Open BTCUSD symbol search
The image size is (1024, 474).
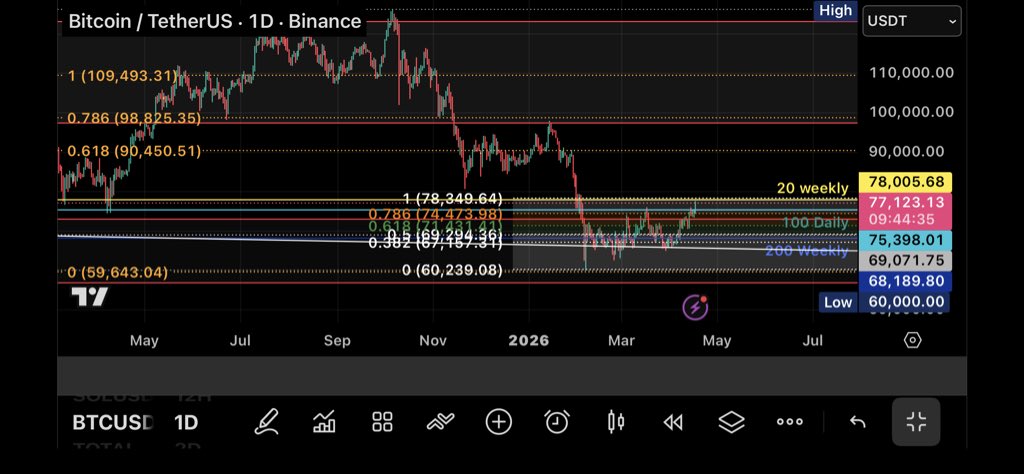coord(113,422)
